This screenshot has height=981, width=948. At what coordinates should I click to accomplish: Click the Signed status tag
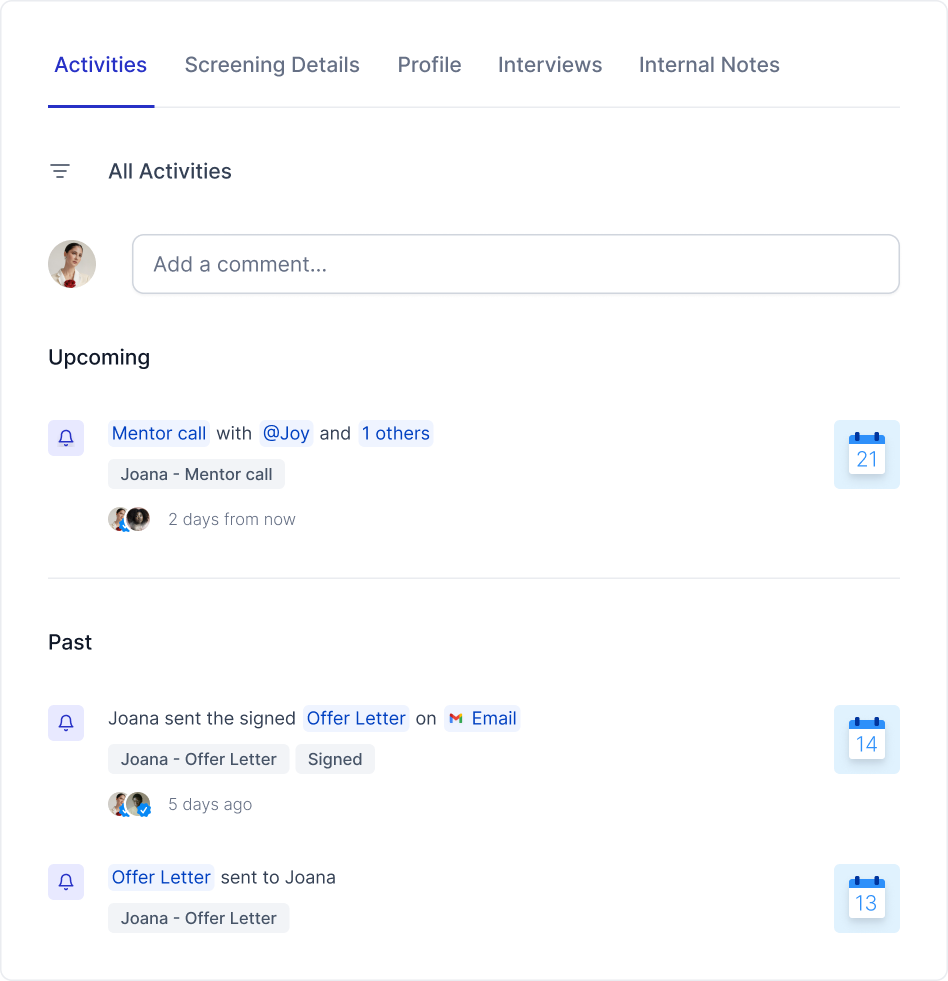[335, 759]
